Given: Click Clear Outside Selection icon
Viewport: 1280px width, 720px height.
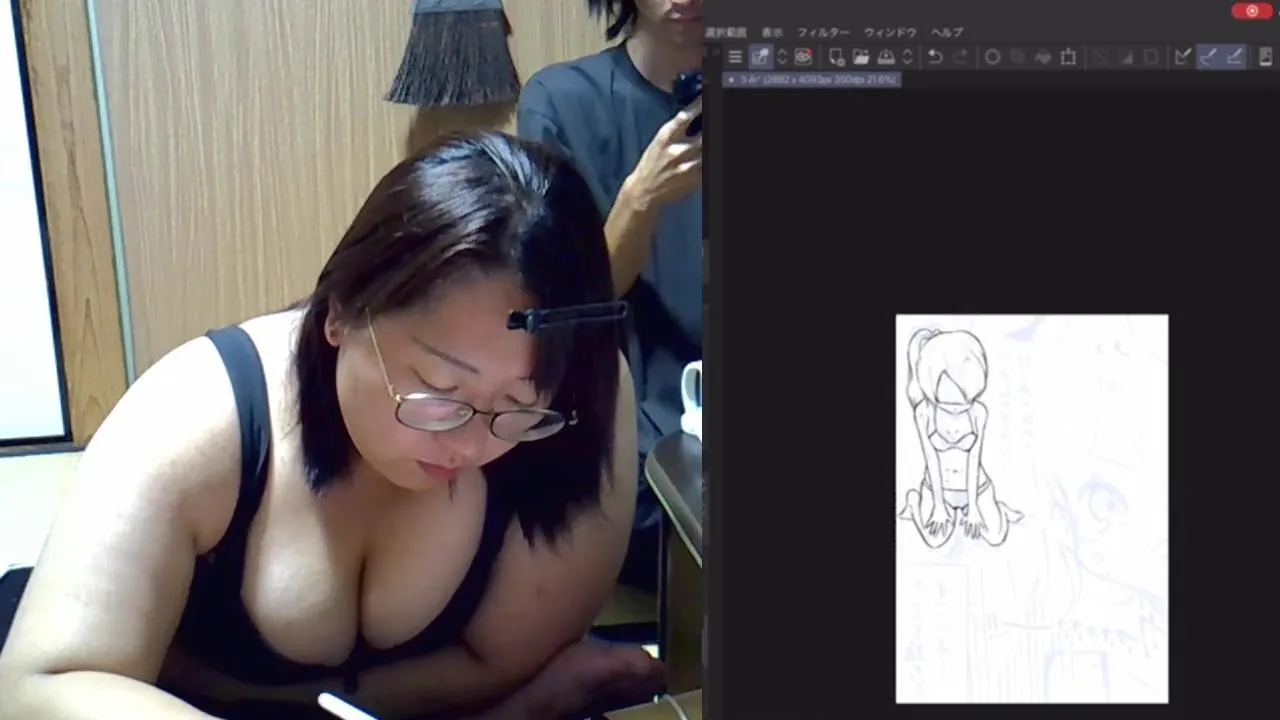Looking at the screenshot, I should pos(1018,57).
